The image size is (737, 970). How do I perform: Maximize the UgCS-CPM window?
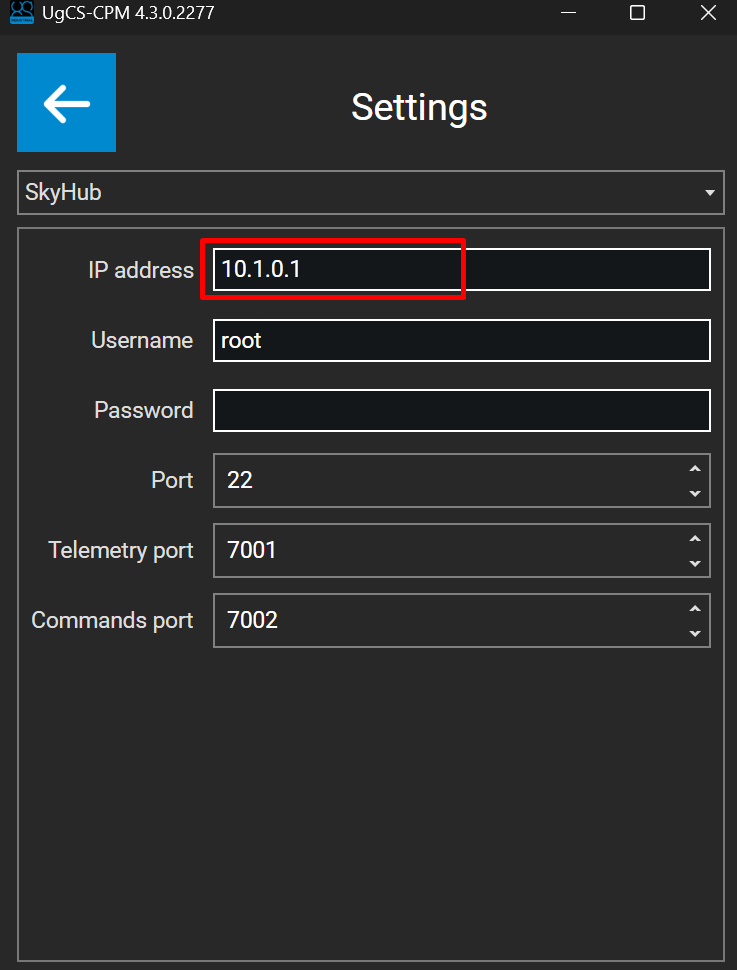637,13
